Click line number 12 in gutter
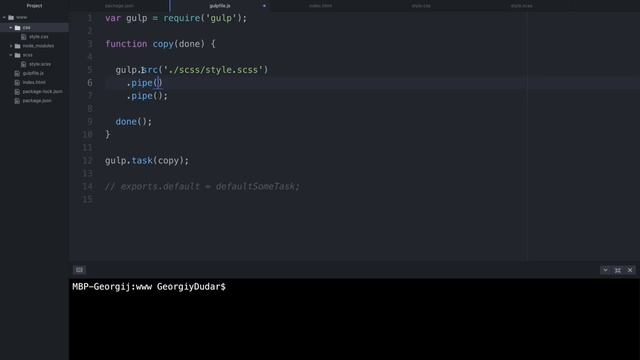 tap(87, 161)
